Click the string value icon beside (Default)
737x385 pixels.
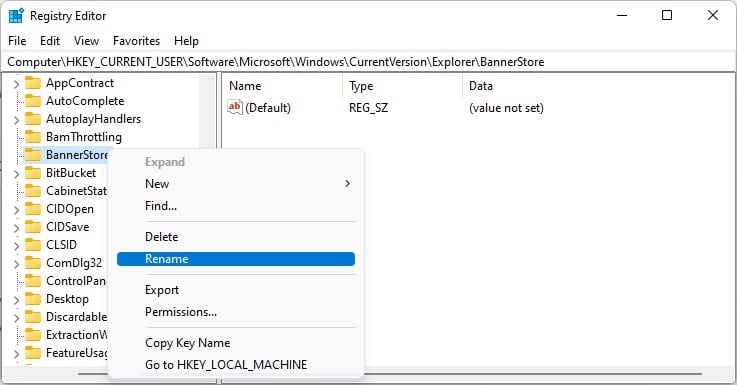pyautogui.click(x=235, y=107)
